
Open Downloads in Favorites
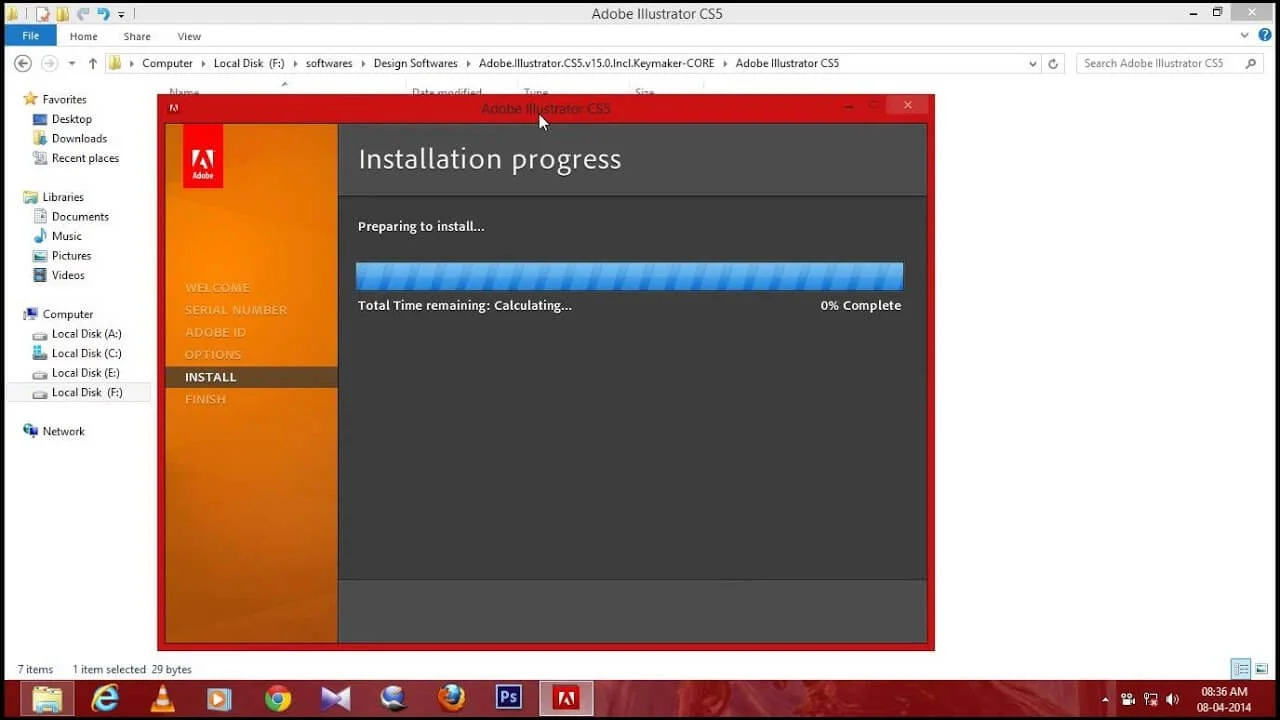(x=79, y=138)
